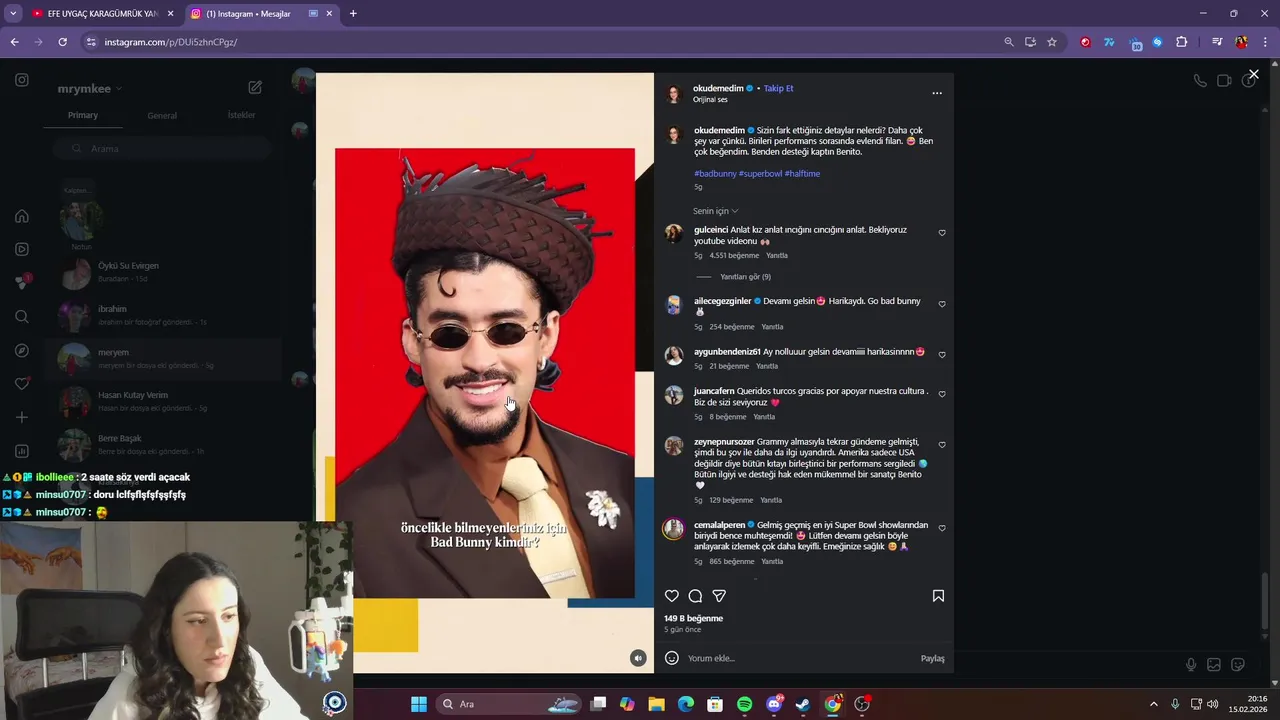Open Notifications heart in sidebar
The image size is (1280, 720).
pyautogui.click(x=22, y=384)
